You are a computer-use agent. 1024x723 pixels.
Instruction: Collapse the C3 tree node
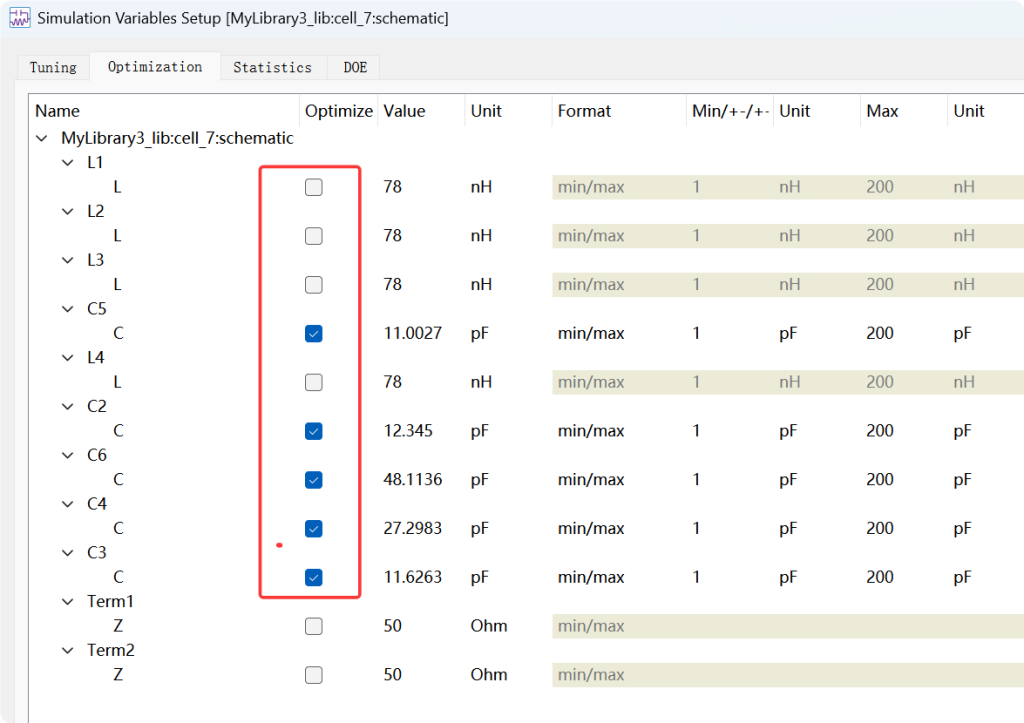(68, 553)
